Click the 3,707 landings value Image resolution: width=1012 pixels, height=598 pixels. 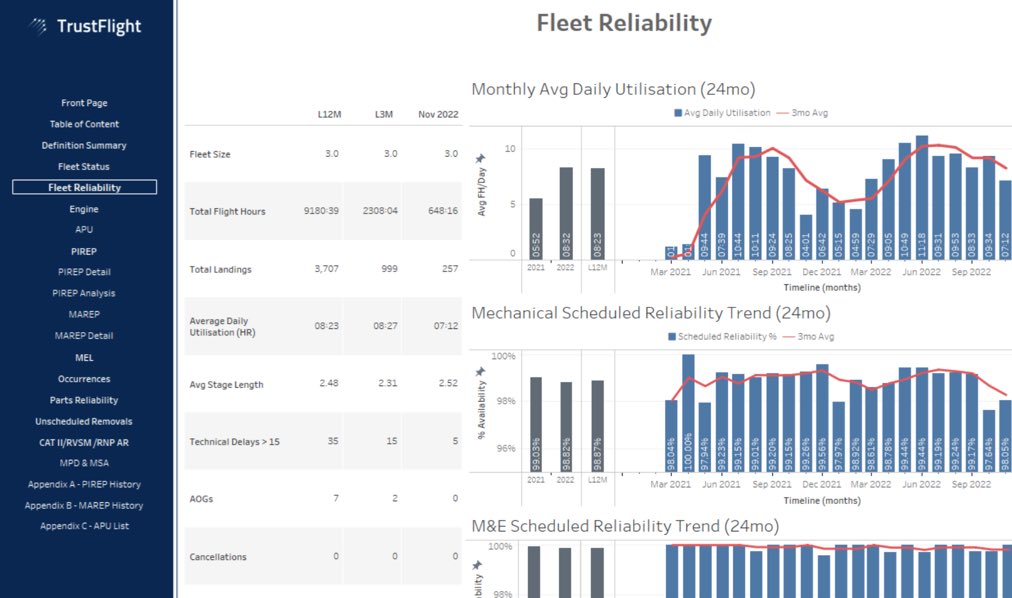tap(327, 269)
